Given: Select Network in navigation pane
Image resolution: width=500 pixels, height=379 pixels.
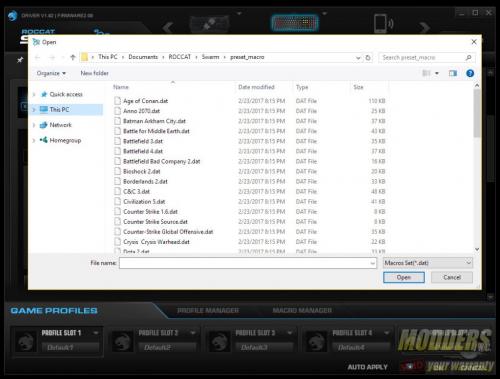Looking at the screenshot, I should (60, 125).
